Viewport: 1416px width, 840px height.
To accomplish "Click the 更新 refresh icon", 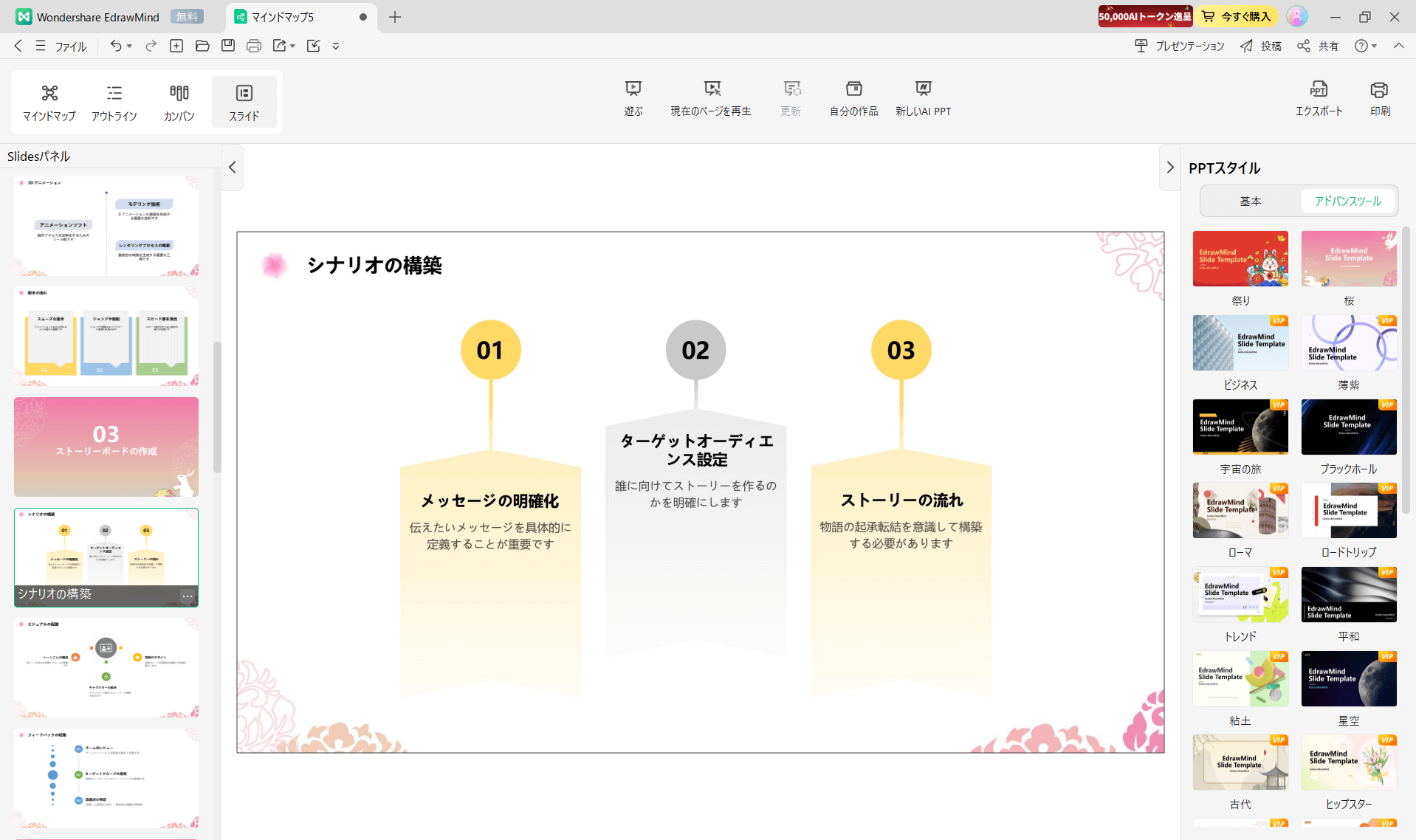I will [791, 99].
